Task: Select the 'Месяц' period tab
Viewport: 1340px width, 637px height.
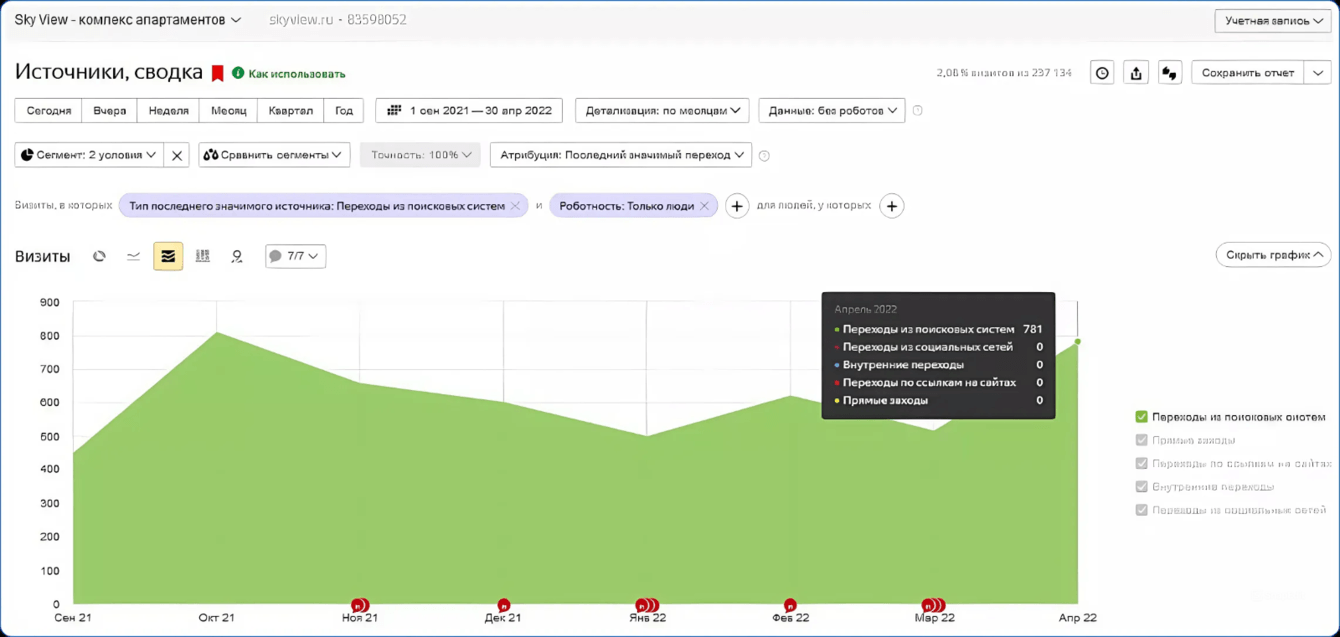Action: pyautogui.click(x=229, y=110)
